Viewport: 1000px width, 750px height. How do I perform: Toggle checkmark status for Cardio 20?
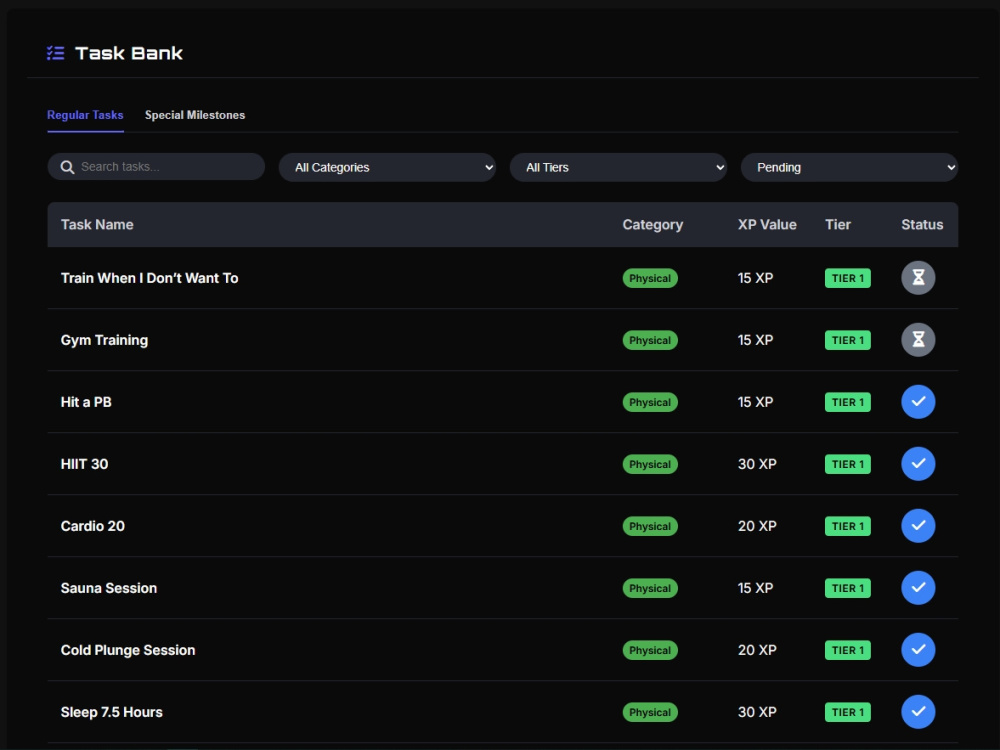tap(918, 526)
